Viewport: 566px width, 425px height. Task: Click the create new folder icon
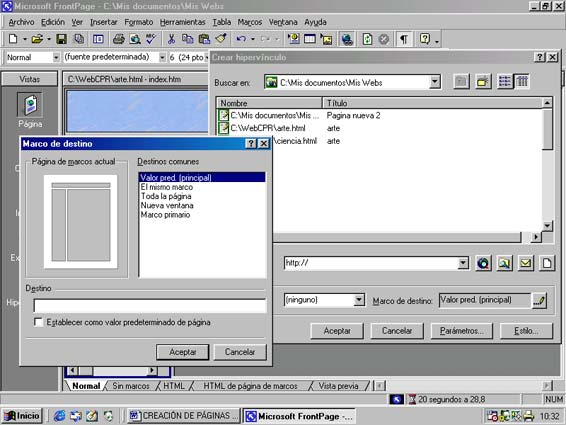[483, 82]
